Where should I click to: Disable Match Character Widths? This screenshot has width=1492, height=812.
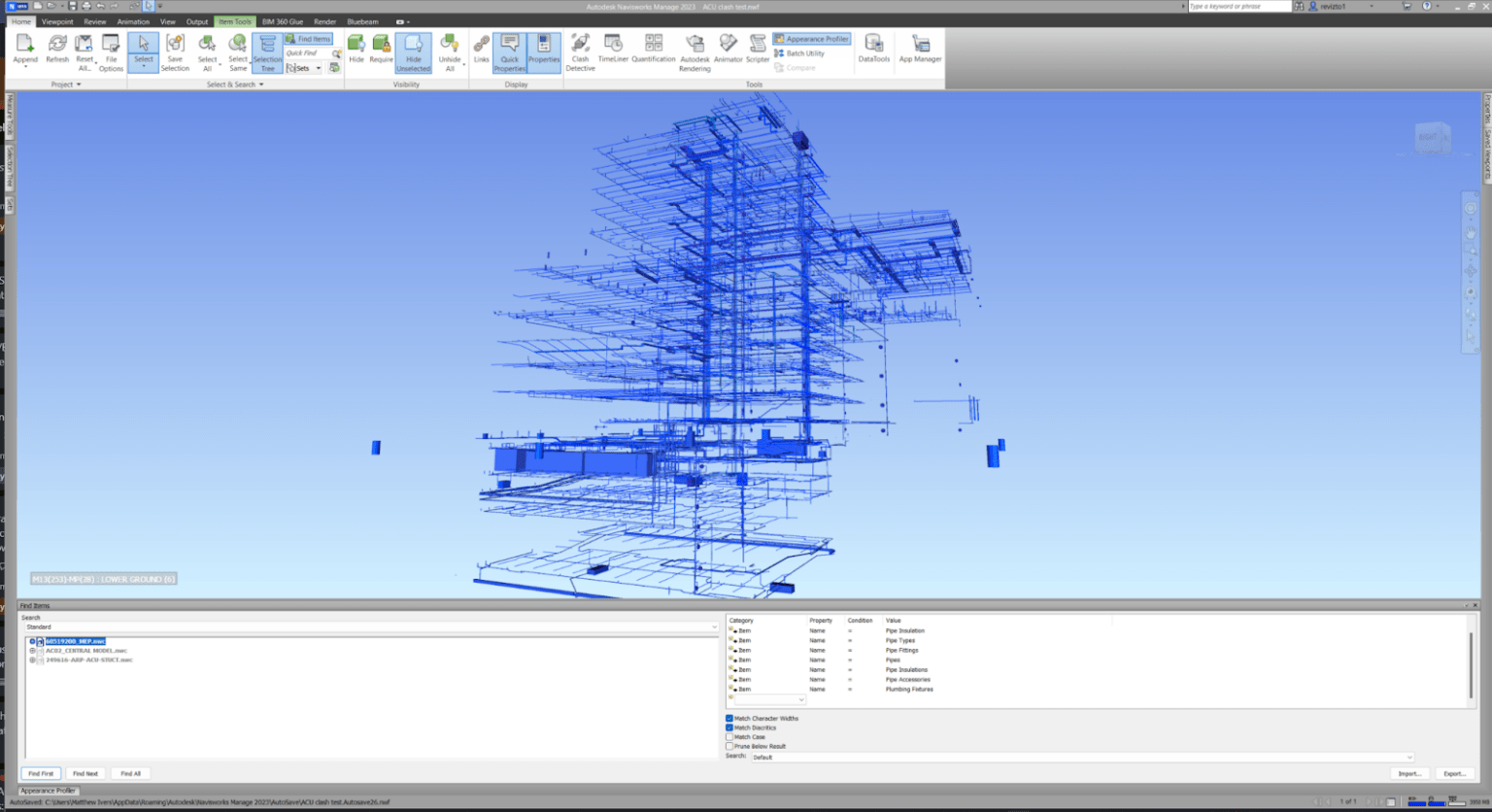click(x=729, y=719)
